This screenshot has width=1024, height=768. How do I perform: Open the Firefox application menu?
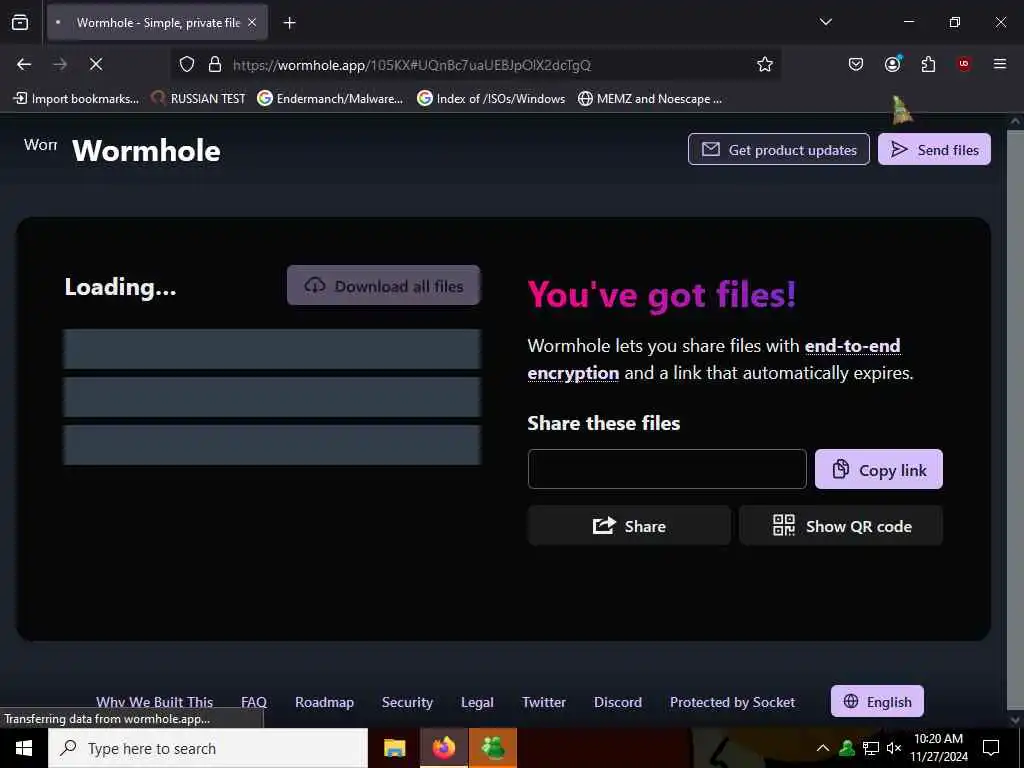[999, 64]
